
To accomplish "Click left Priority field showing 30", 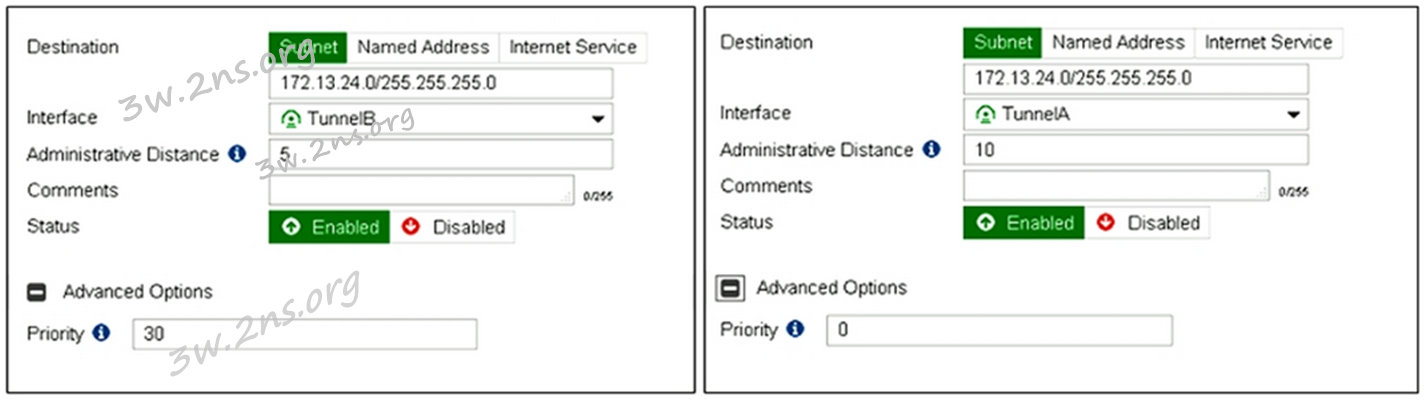I will pos(305,334).
